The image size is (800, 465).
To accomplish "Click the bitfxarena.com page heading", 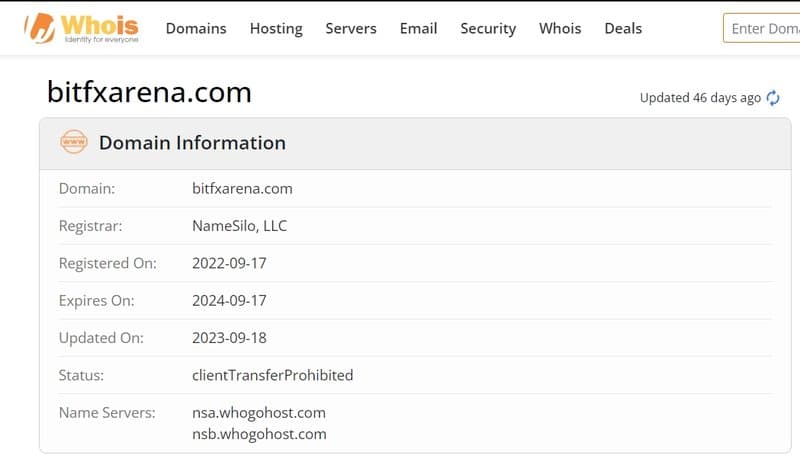I will (x=149, y=92).
